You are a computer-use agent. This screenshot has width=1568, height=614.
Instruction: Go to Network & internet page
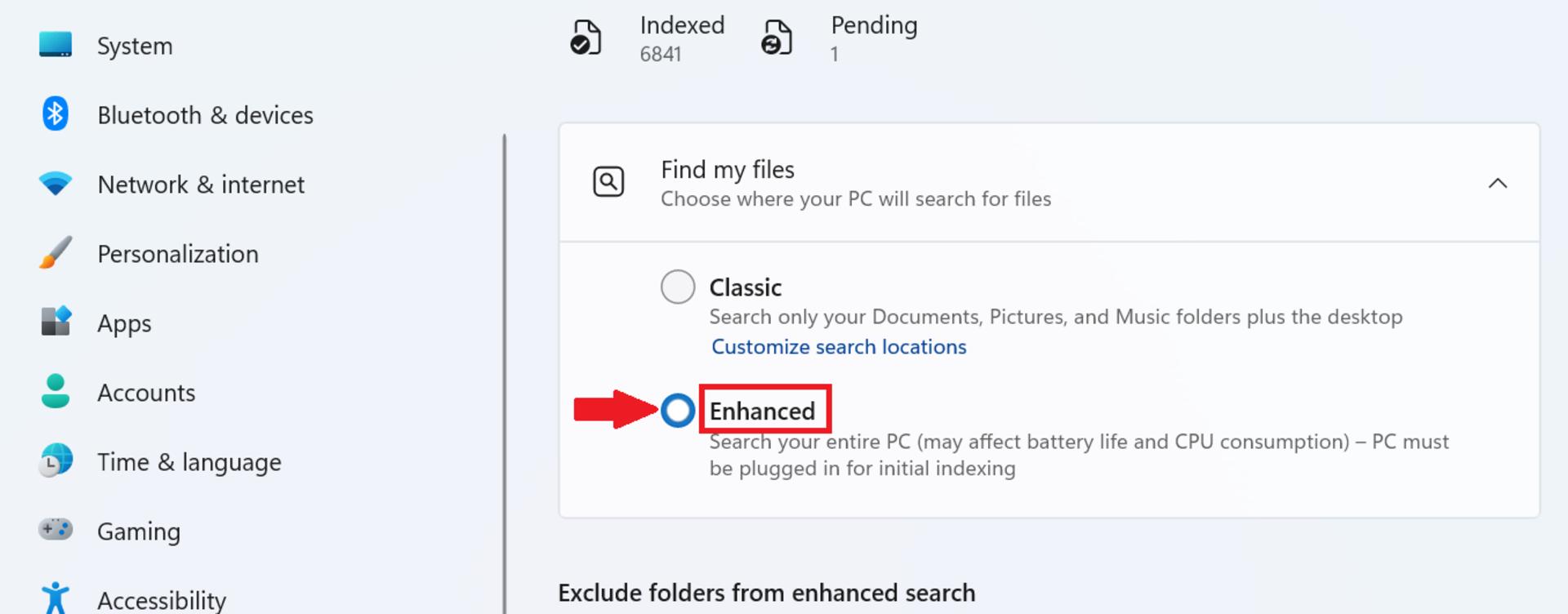click(x=201, y=185)
